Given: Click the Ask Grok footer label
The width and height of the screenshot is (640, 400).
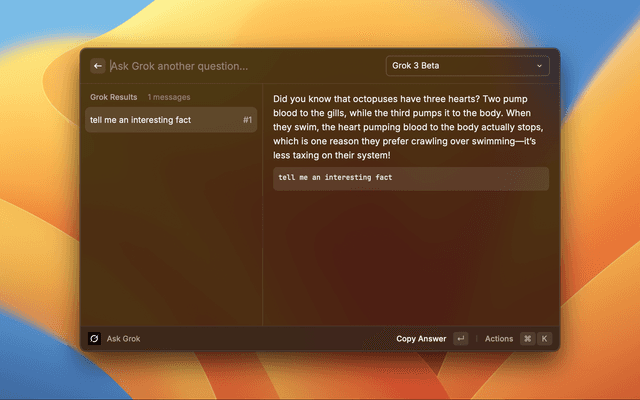Looking at the screenshot, I should [x=123, y=339].
